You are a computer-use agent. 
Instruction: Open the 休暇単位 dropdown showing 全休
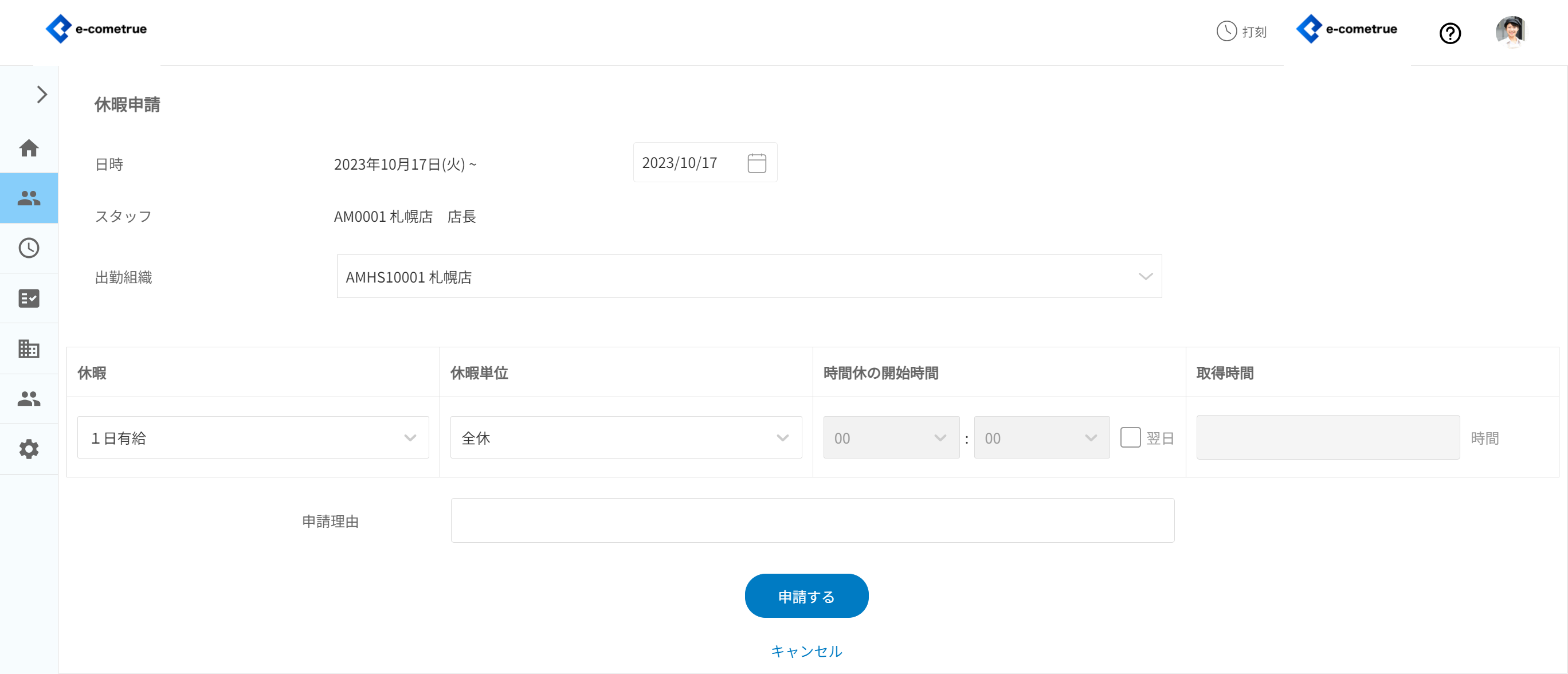pyautogui.click(x=626, y=438)
